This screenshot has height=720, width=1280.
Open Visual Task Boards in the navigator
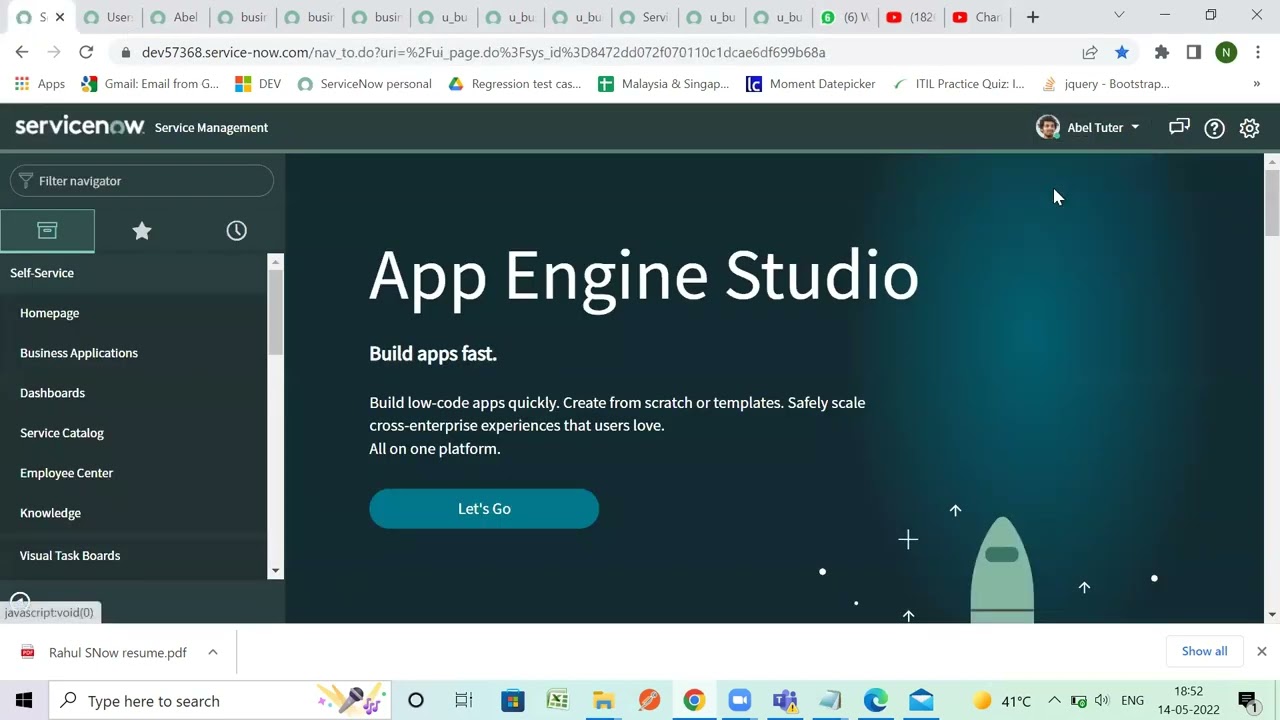pos(70,556)
